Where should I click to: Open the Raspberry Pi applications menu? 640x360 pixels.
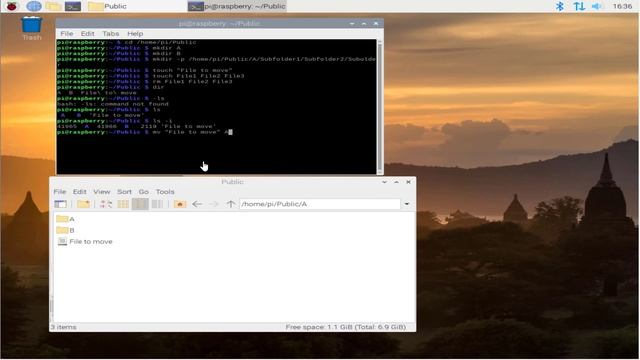point(11,6)
